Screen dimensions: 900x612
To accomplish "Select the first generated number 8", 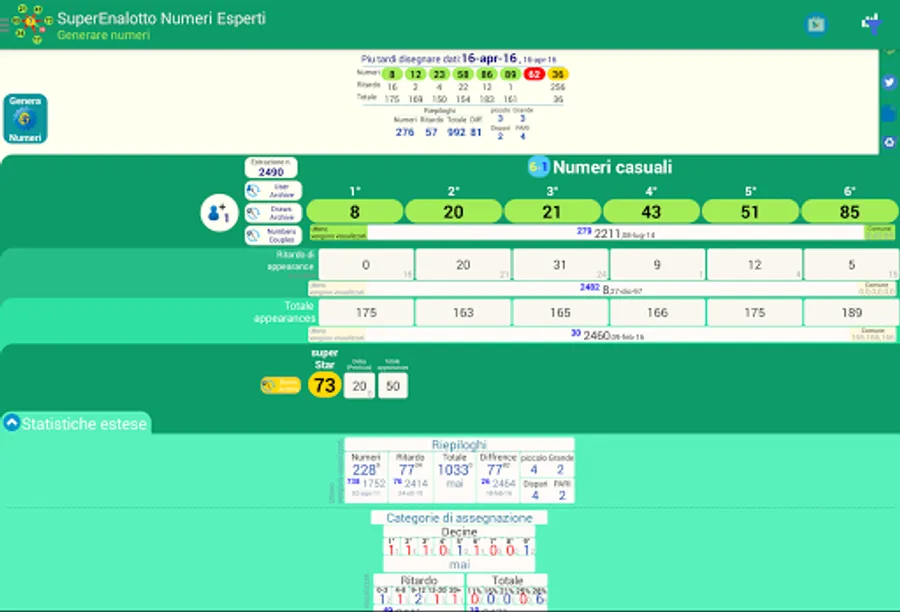I will tap(355, 212).
